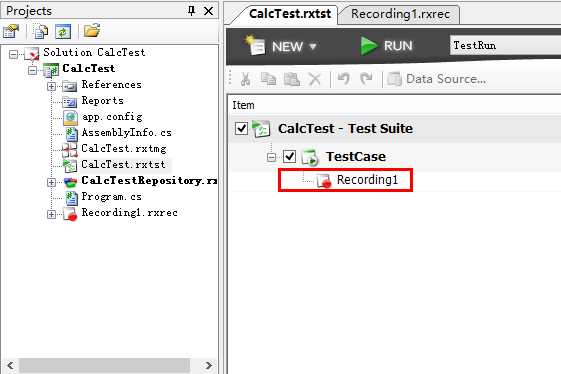Click the CalcTest project icon

point(51,70)
